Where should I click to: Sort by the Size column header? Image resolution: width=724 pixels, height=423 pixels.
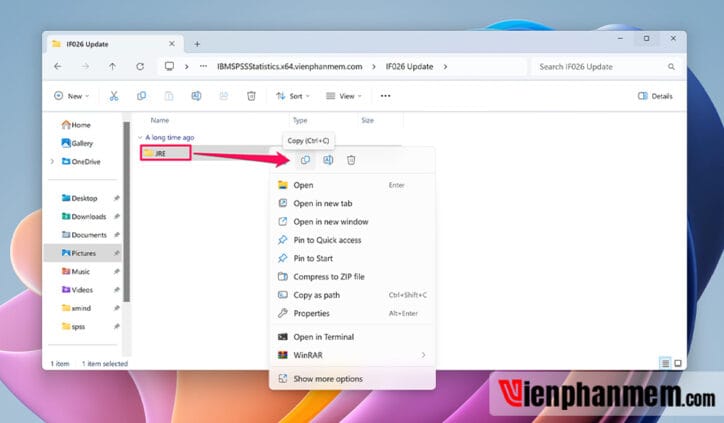click(x=368, y=121)
